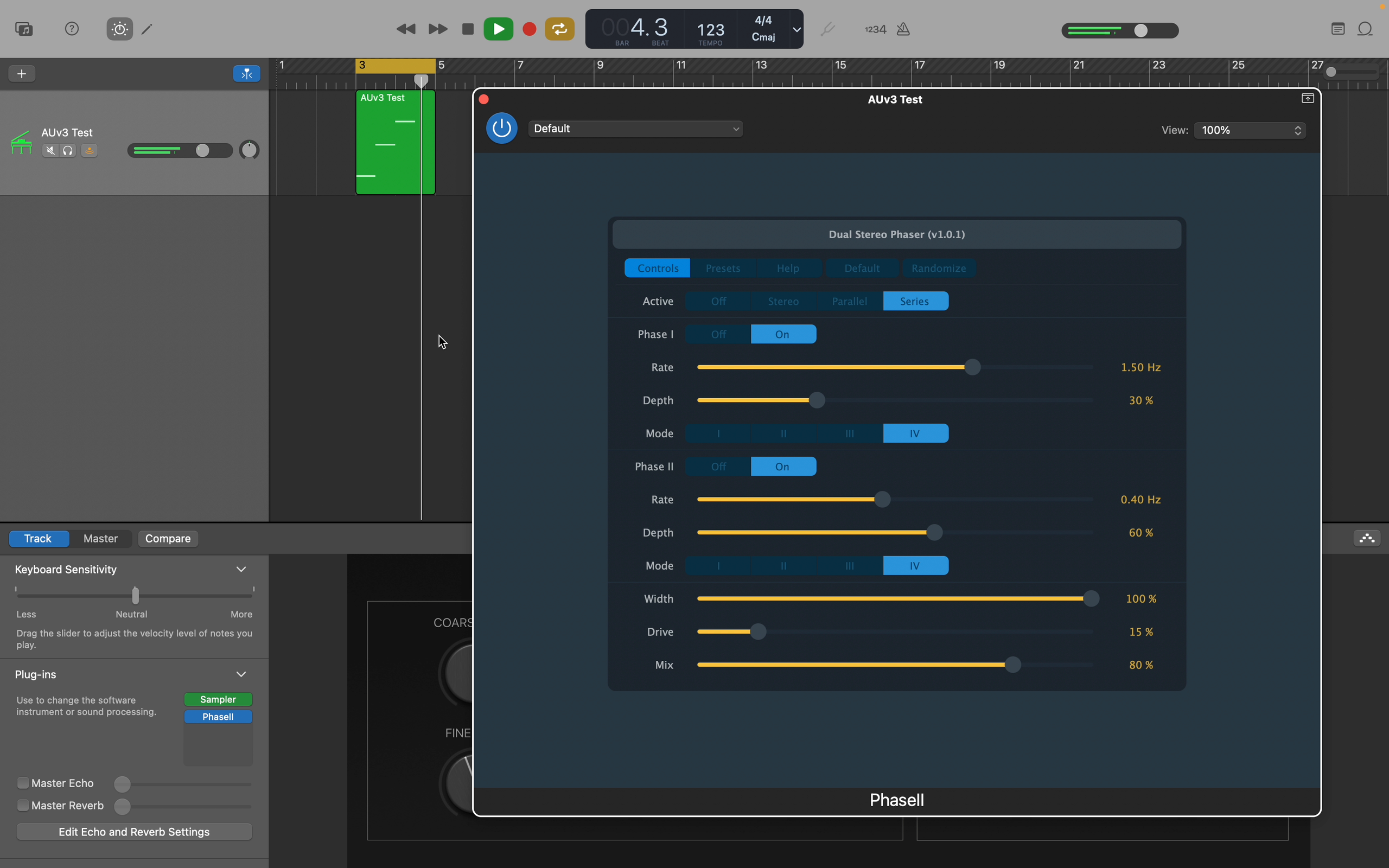Click the Keyboard Sensitivity slider handle
The image size is (1389, 868).
tap(136, 595)
